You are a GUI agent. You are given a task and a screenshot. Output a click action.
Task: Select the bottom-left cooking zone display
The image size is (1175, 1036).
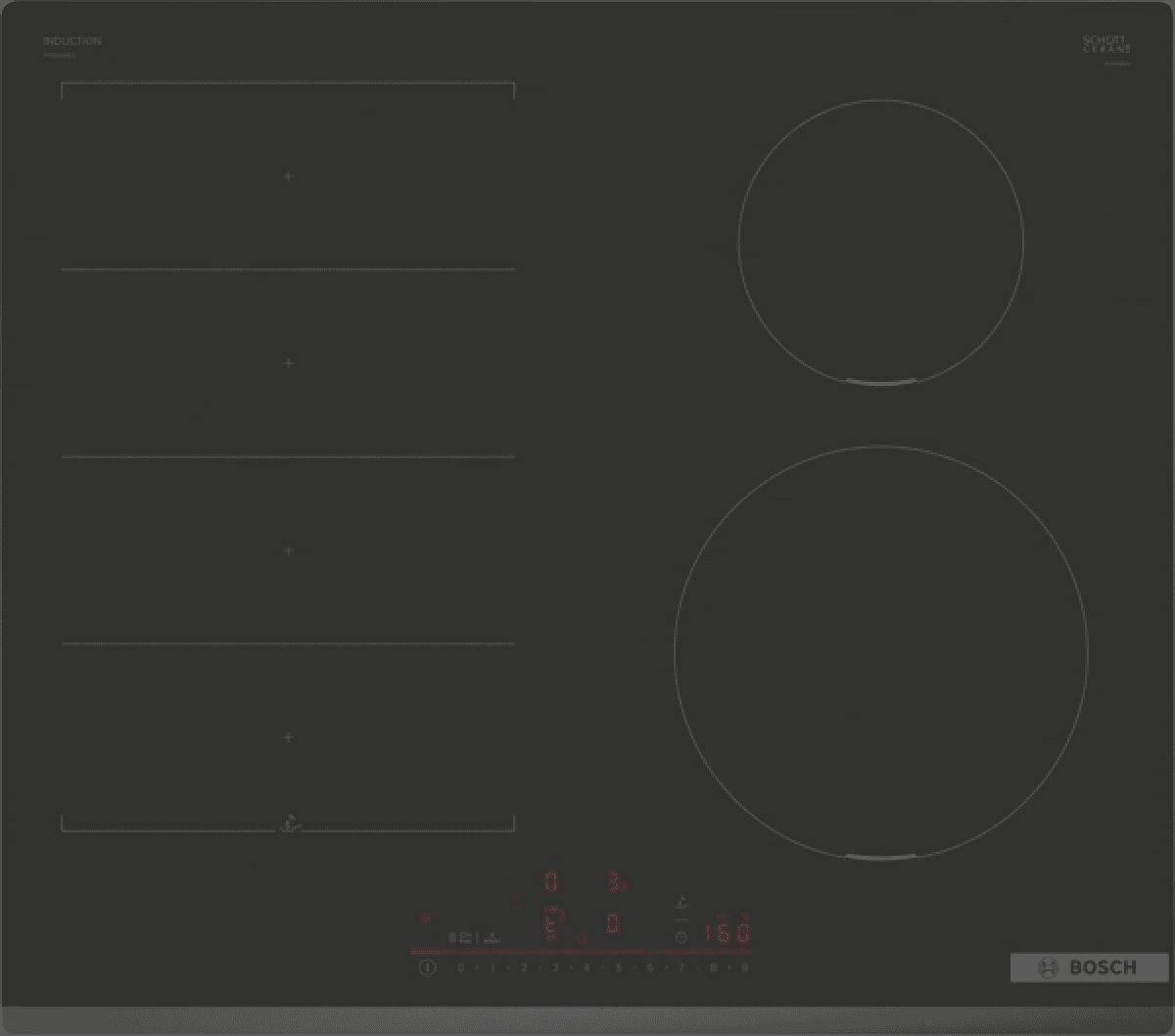(x=550, y=923)
